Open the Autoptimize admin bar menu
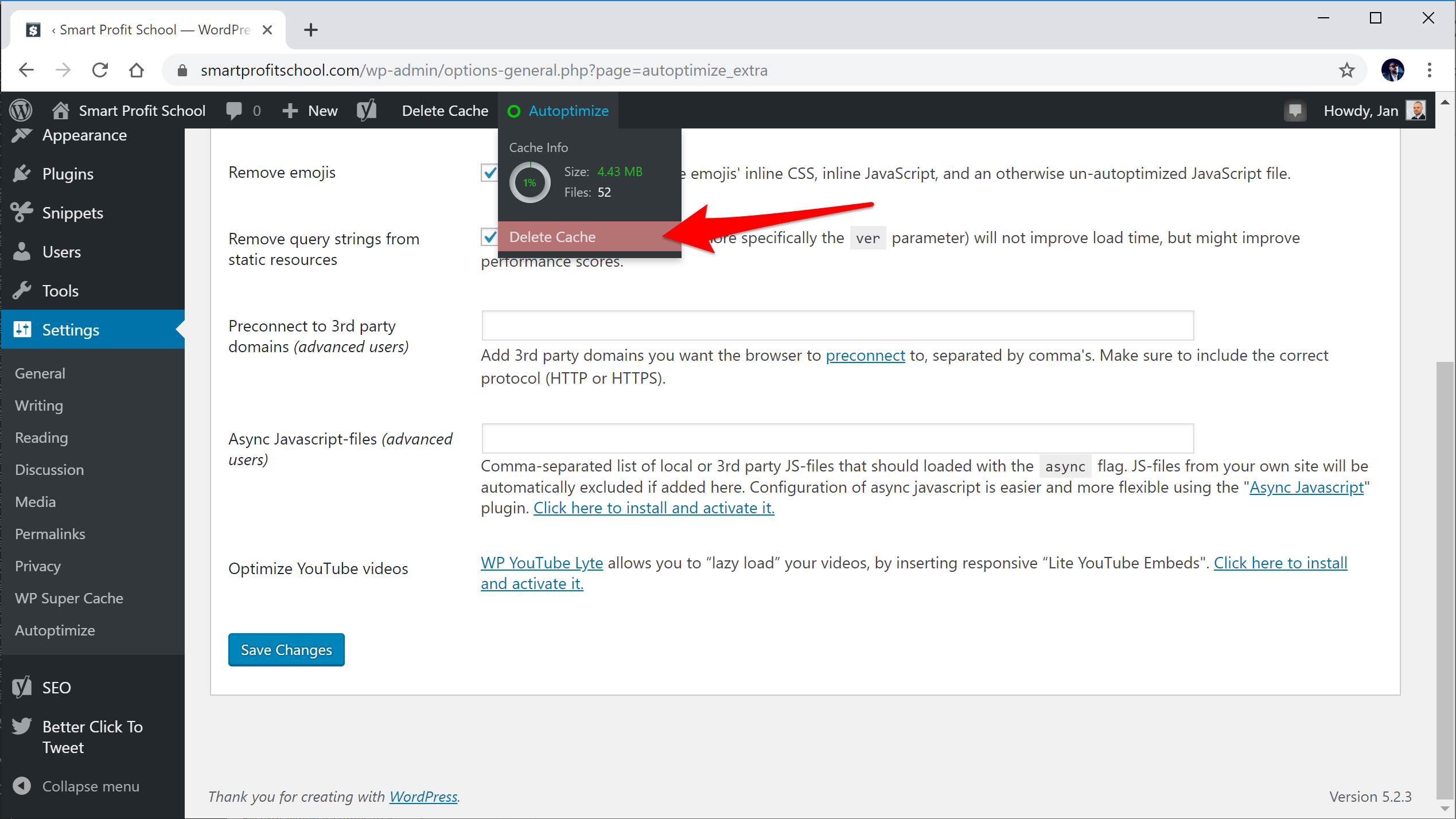1456x819 pixels. pyautogui.click(x=558, y=111)
